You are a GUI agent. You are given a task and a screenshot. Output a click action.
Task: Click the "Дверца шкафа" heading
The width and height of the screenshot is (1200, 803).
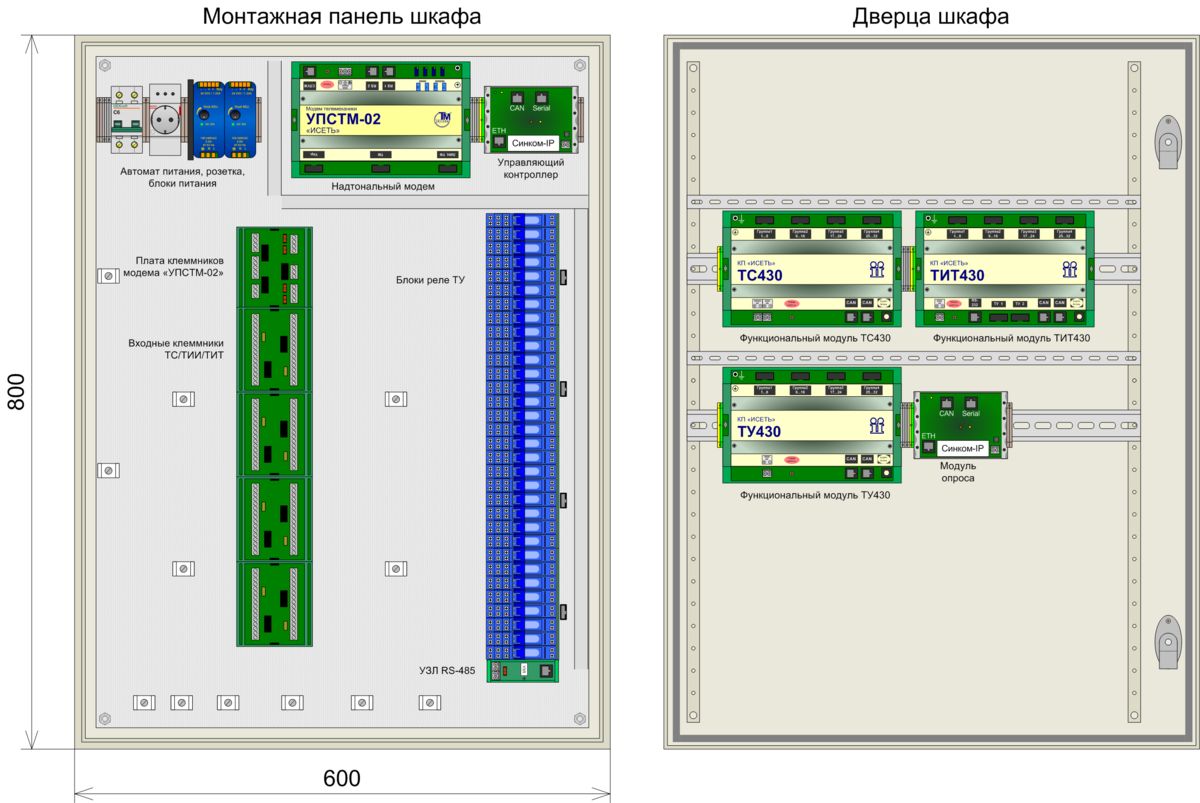coord(930,17)
